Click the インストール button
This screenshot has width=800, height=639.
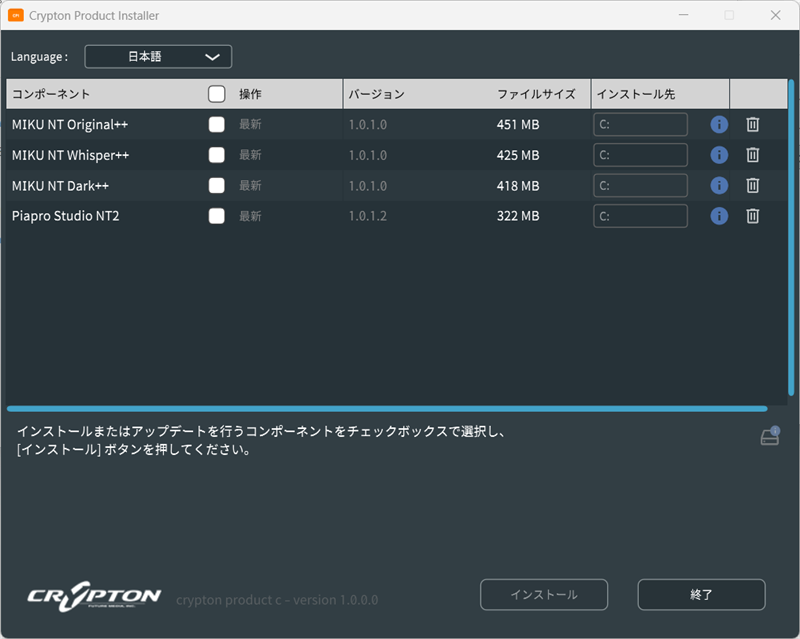(544, 595)
